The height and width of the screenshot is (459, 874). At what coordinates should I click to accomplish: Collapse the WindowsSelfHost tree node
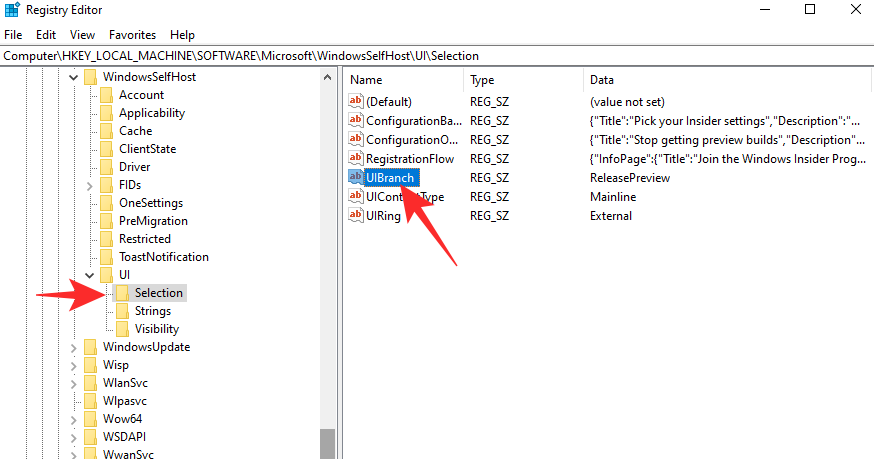(x=74, y=77)
